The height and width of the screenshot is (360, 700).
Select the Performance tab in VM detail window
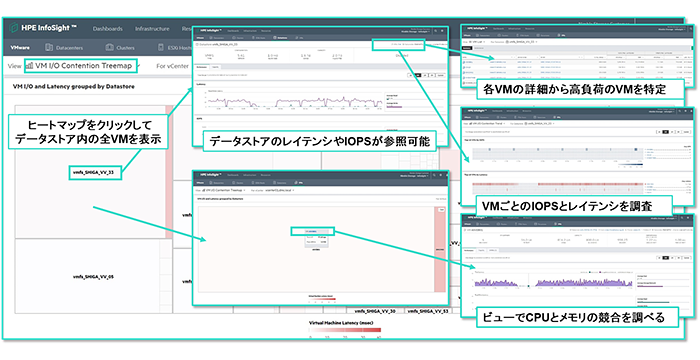(x=469, y=250)
